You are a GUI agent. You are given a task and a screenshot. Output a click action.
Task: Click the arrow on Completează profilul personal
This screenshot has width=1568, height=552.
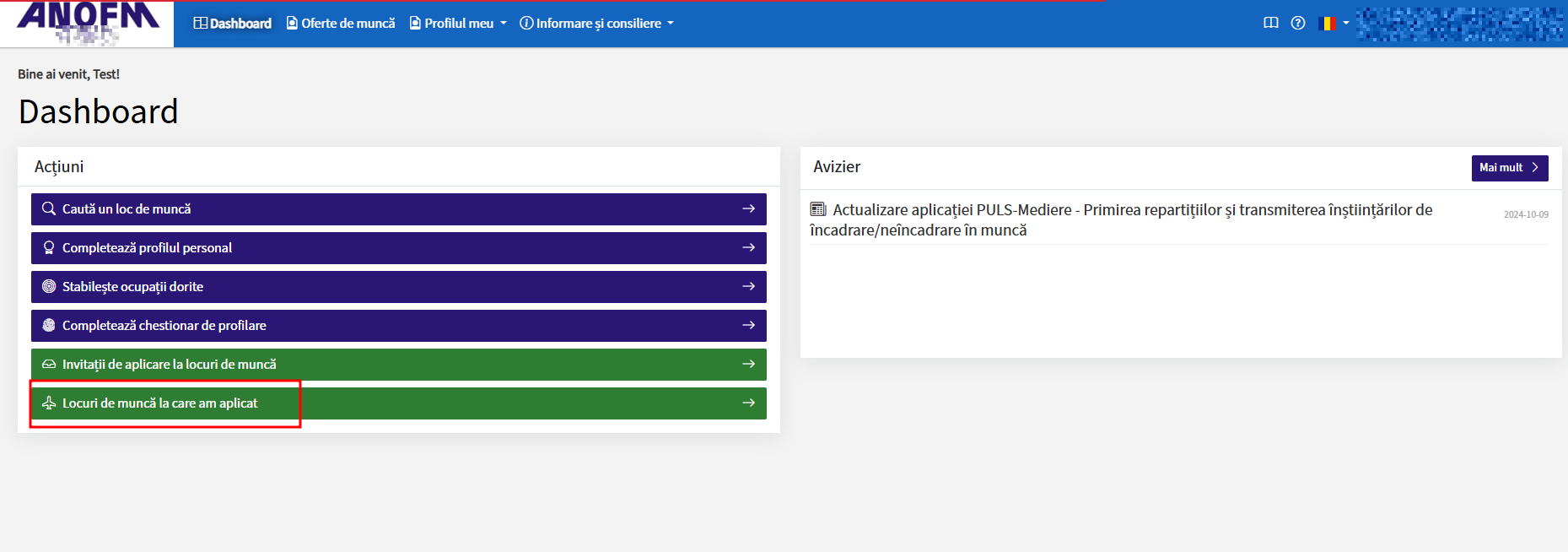(748, 247)
